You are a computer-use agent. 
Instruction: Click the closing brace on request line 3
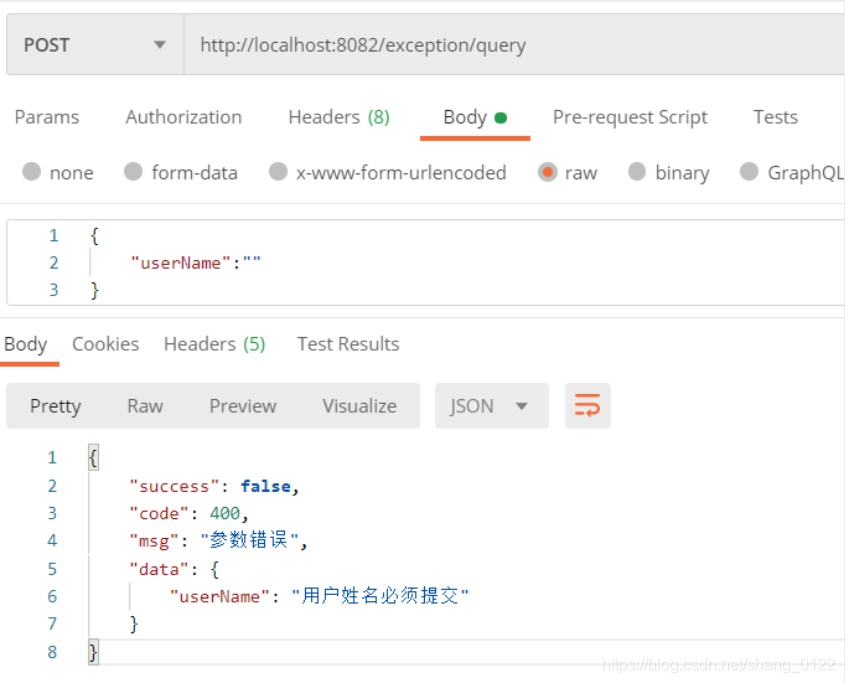(x=95, y=290)
